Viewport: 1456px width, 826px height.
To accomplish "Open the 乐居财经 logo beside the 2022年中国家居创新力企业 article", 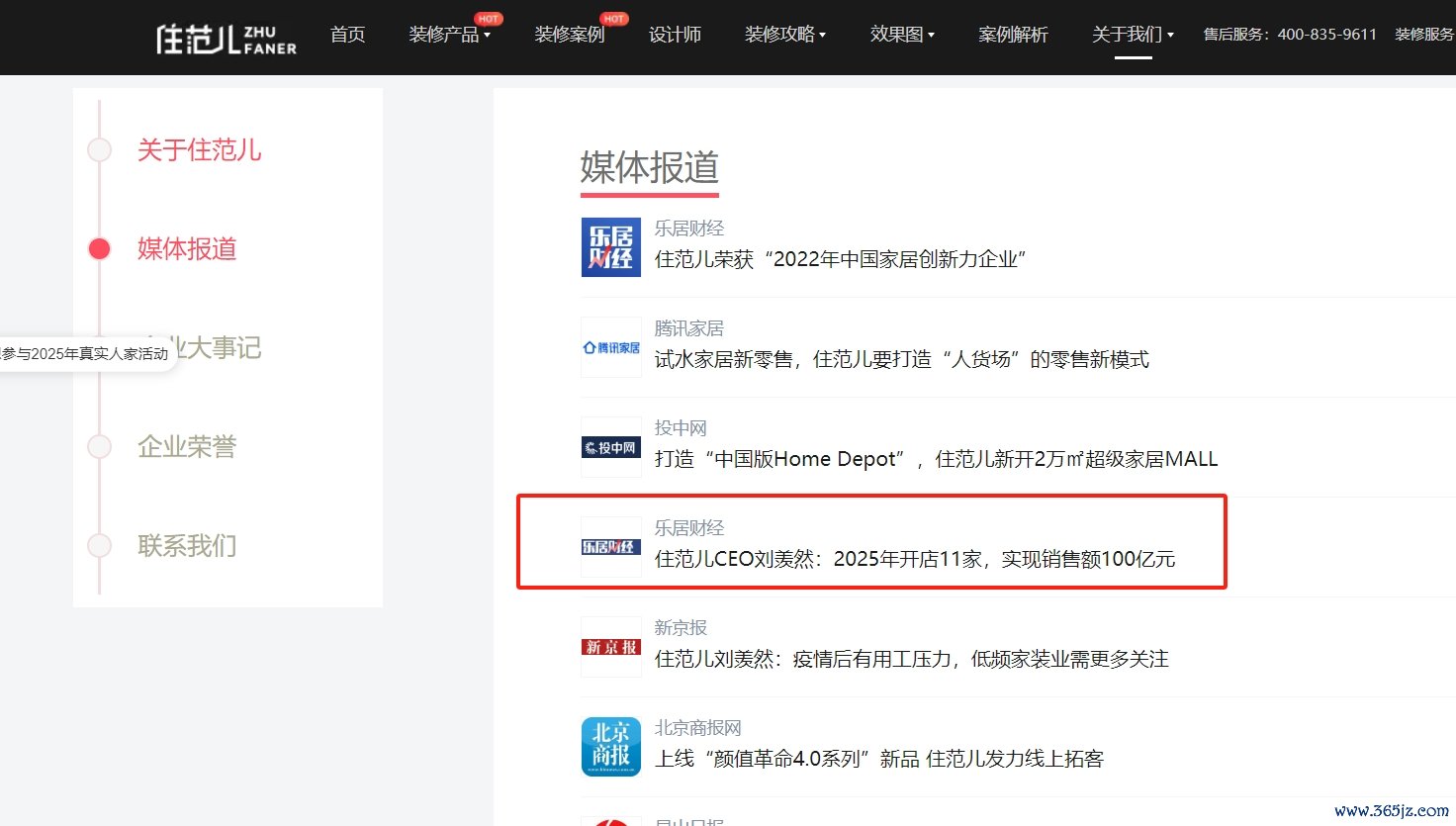I will point(611,247).
